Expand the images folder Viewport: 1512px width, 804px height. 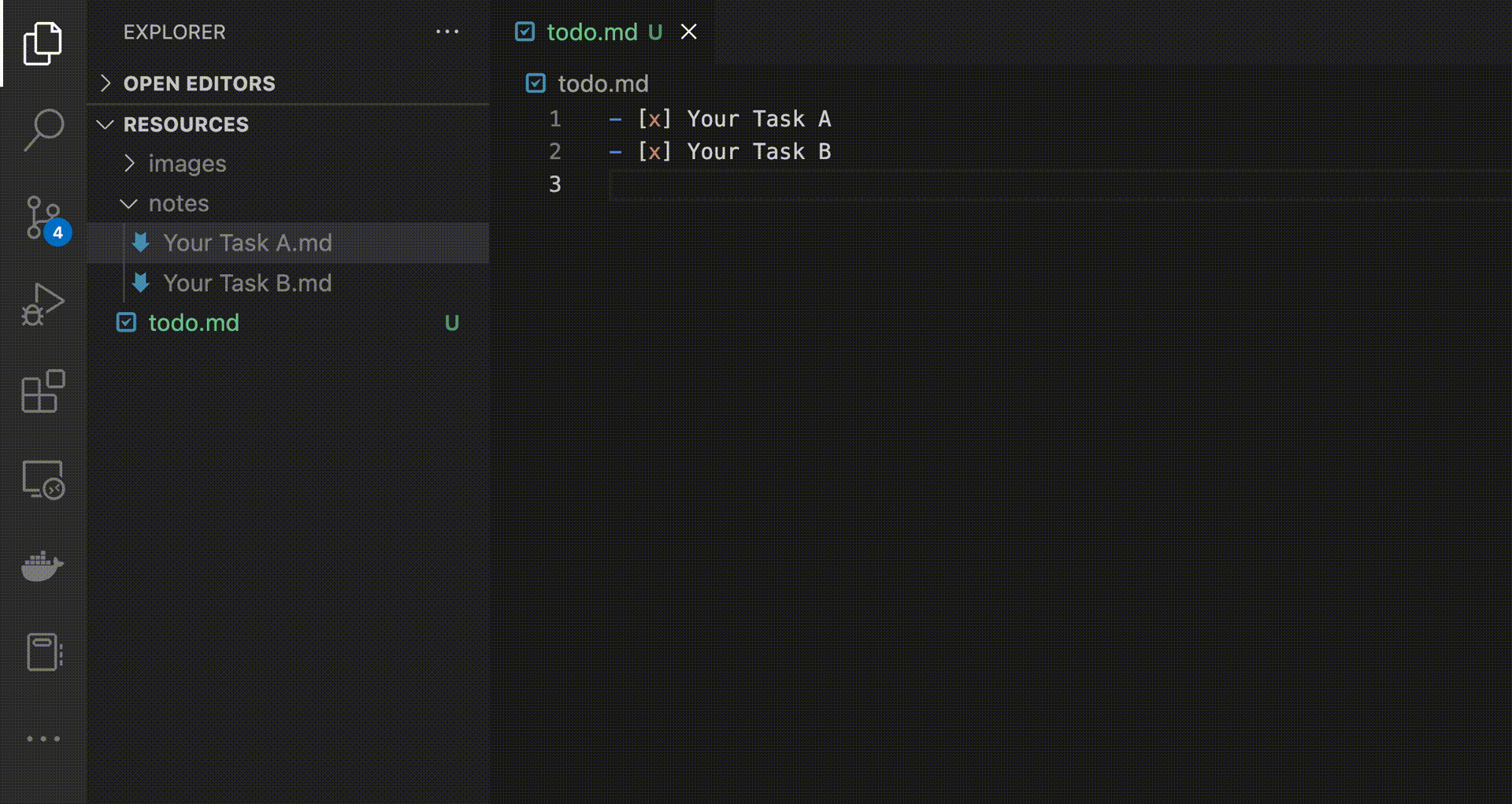128,163
